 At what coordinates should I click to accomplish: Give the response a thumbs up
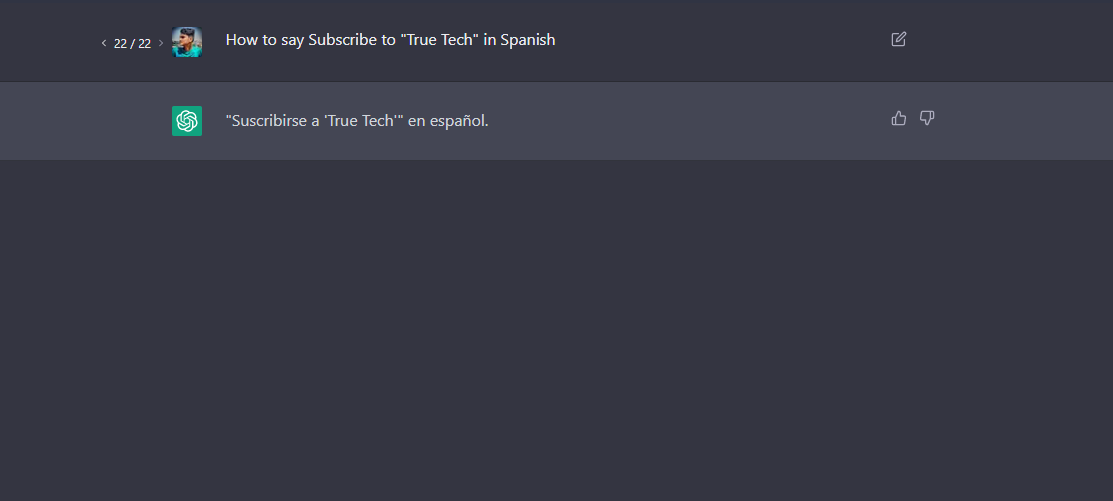pos(898,118)
